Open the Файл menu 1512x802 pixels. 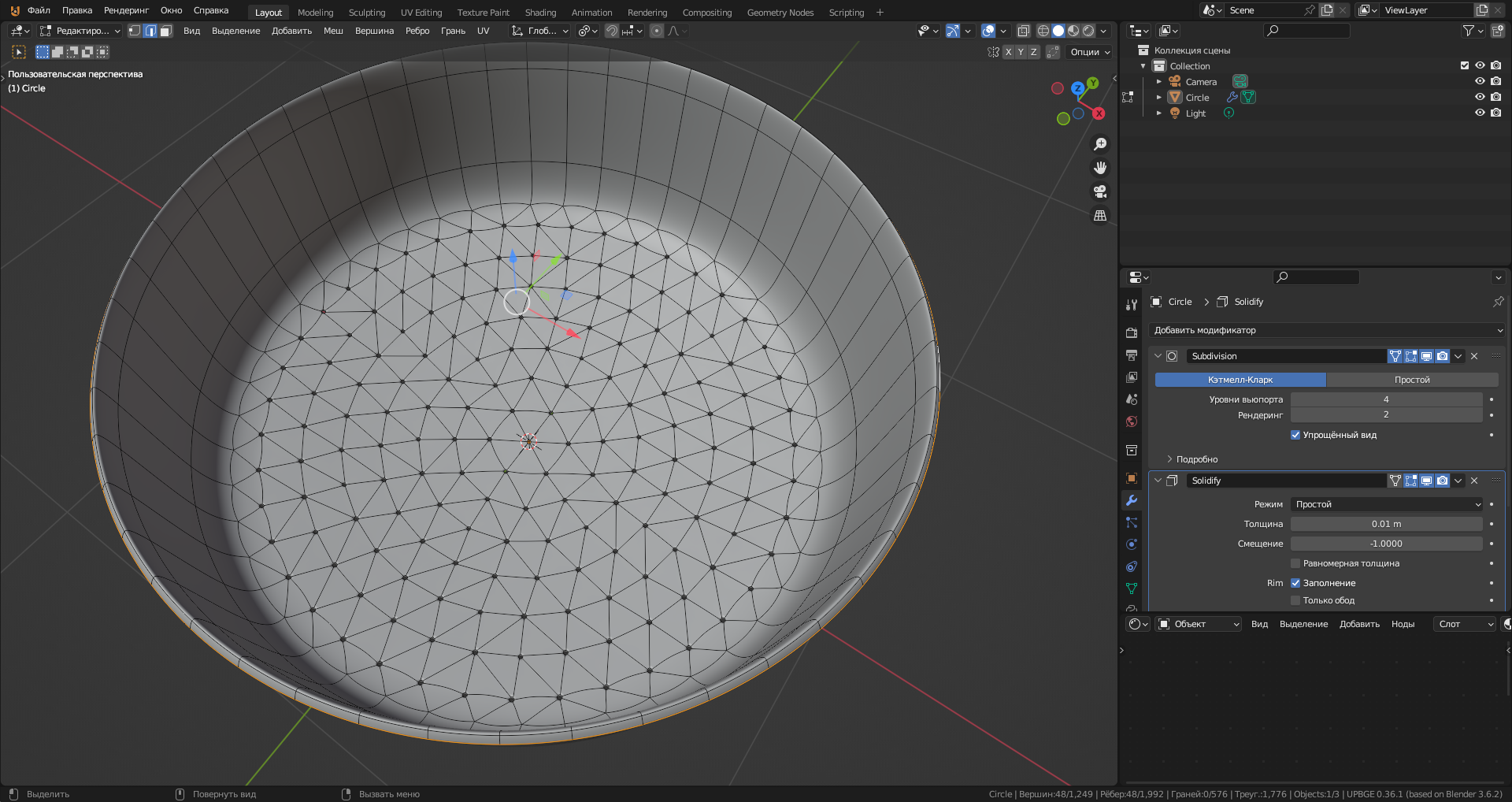pos(39,10)
